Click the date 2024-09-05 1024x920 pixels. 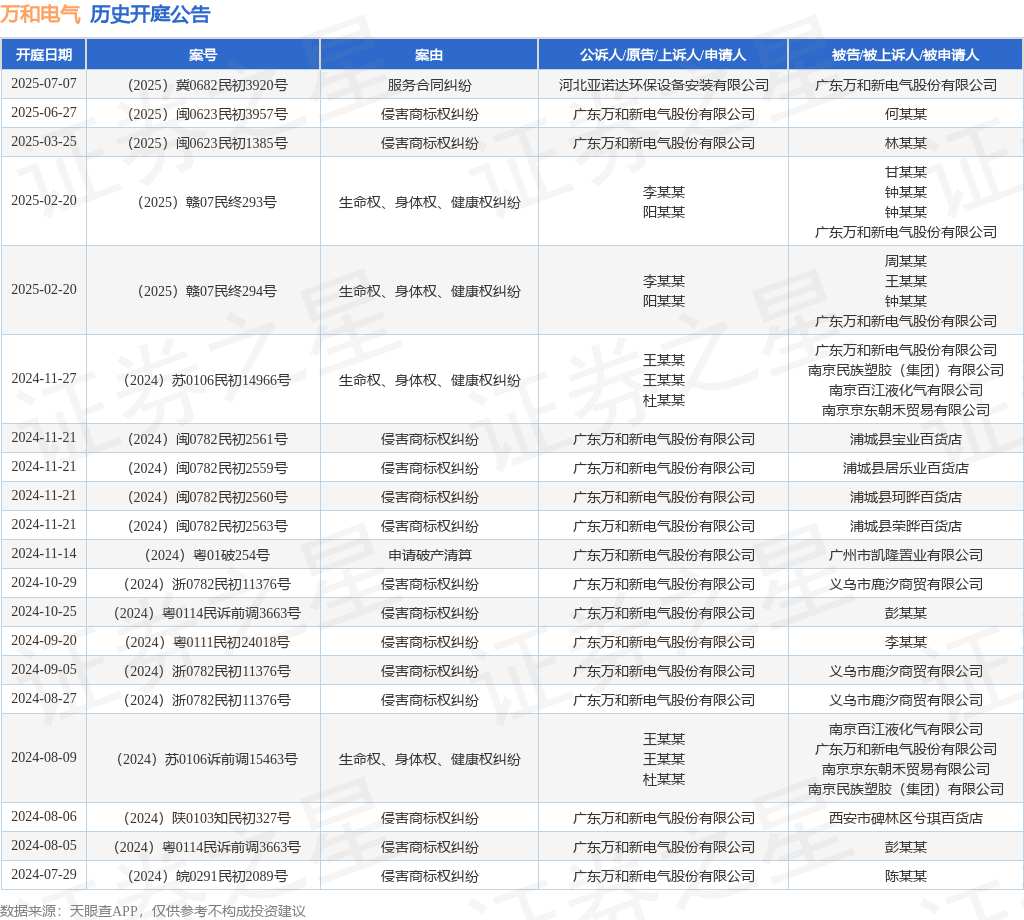click(44, 670)
